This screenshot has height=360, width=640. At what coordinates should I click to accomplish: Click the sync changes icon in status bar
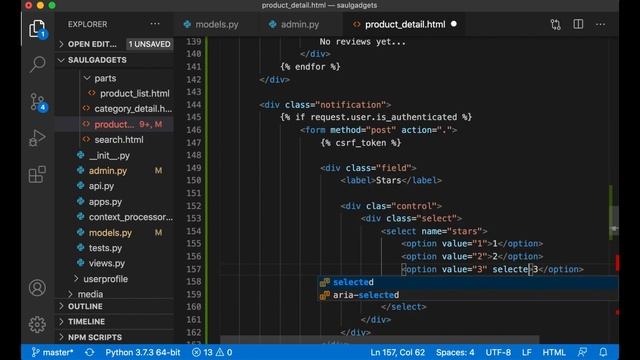(x=89, y=352)
